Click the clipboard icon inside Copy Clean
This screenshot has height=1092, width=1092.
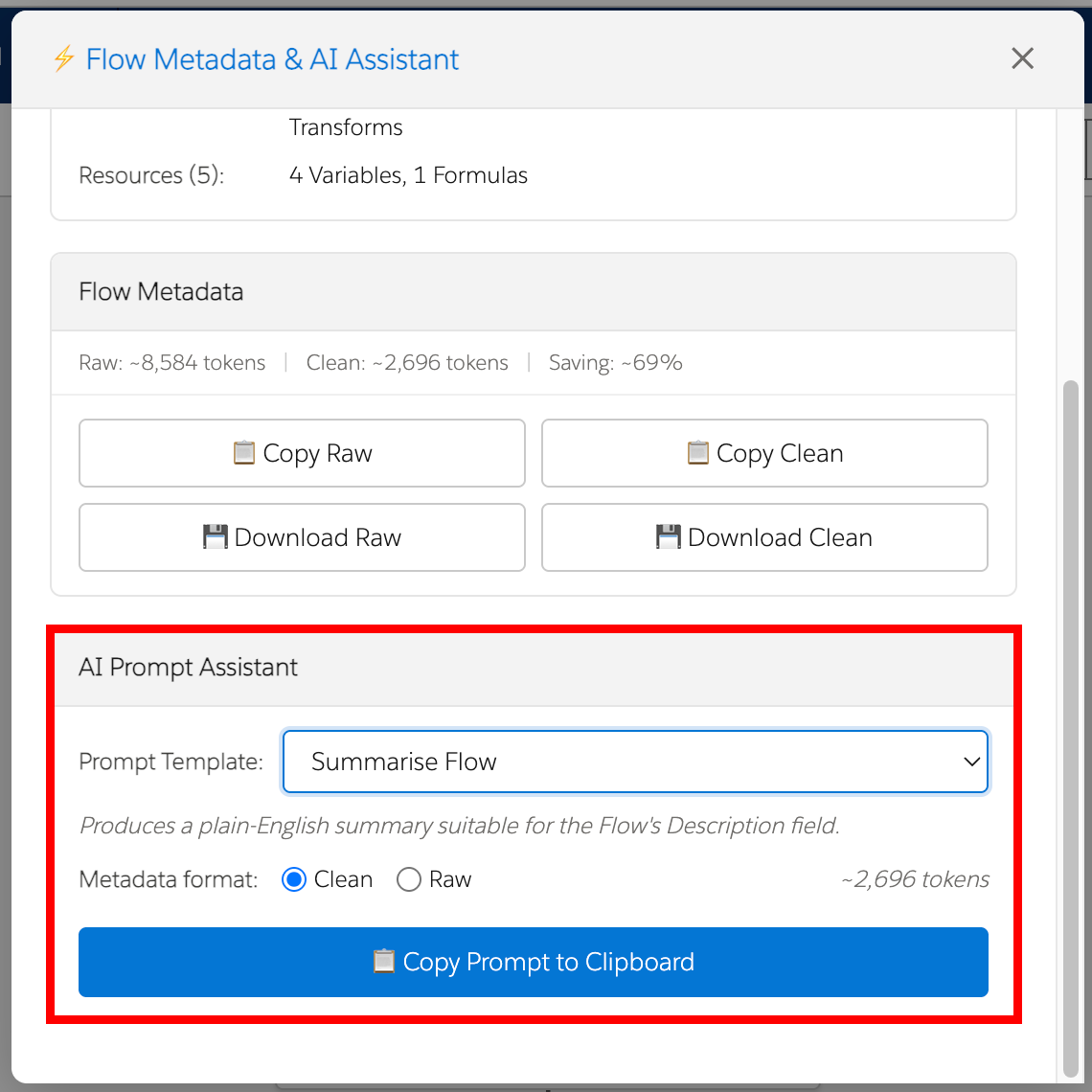coord(700,452)
